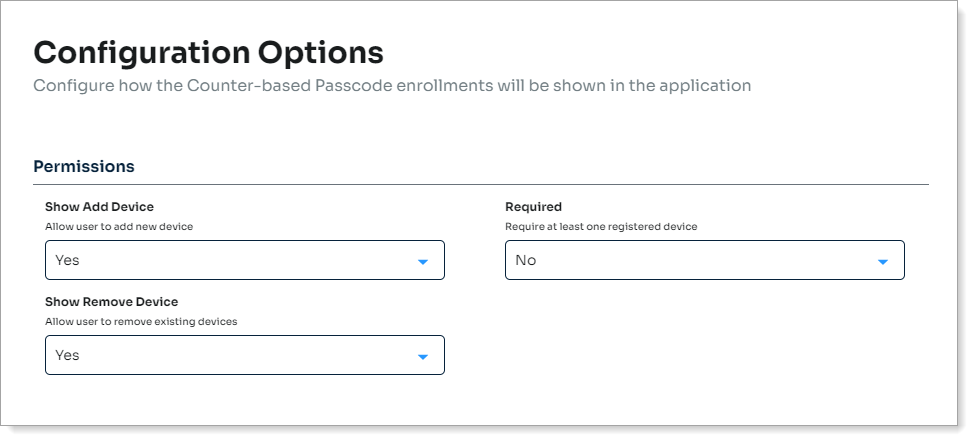Click "Allow user to remove existing devices" text

[x=141, y=322]
